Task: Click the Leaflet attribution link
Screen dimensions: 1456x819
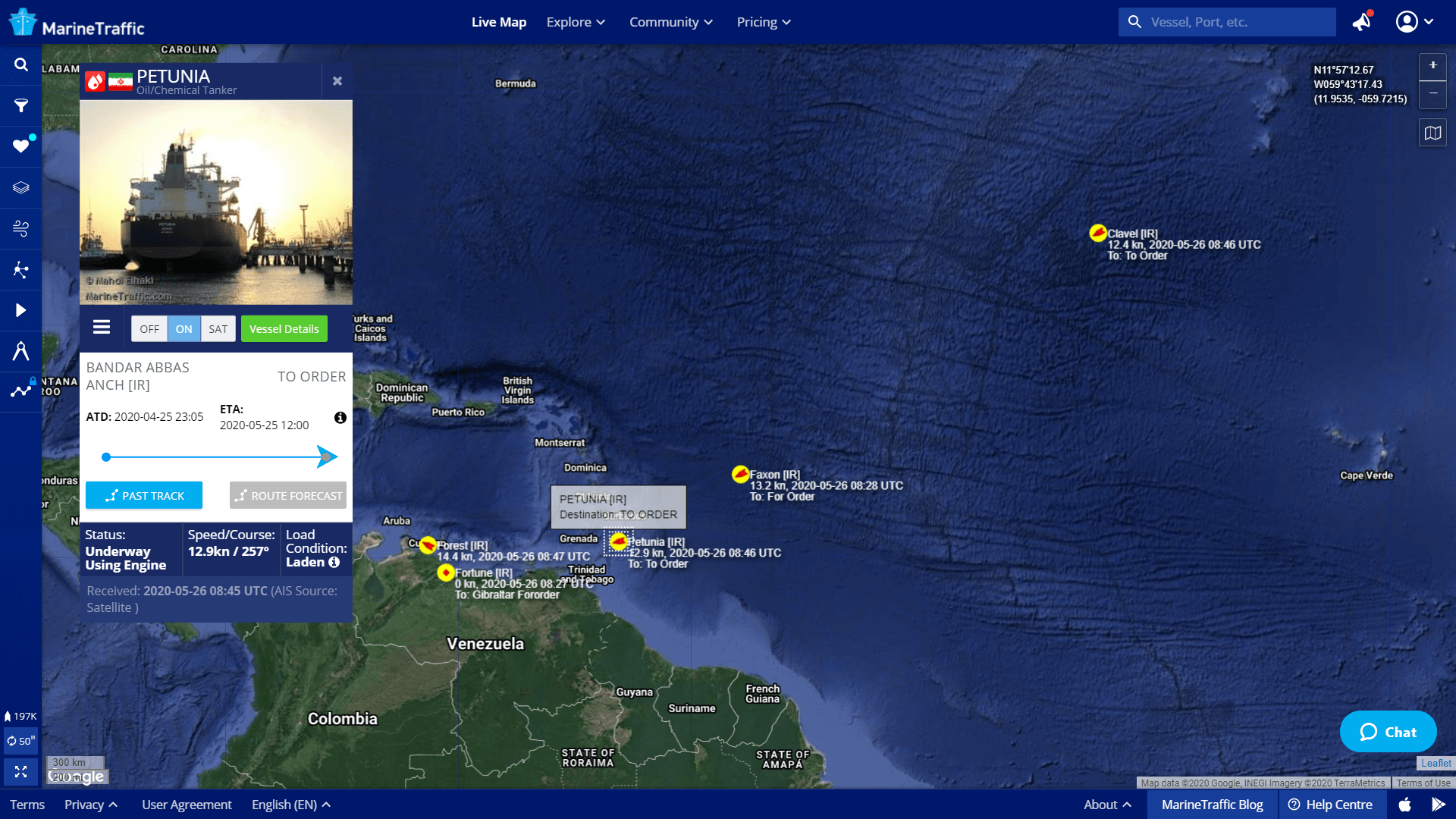Action: pyautogui.click(x=1436, y=764)
